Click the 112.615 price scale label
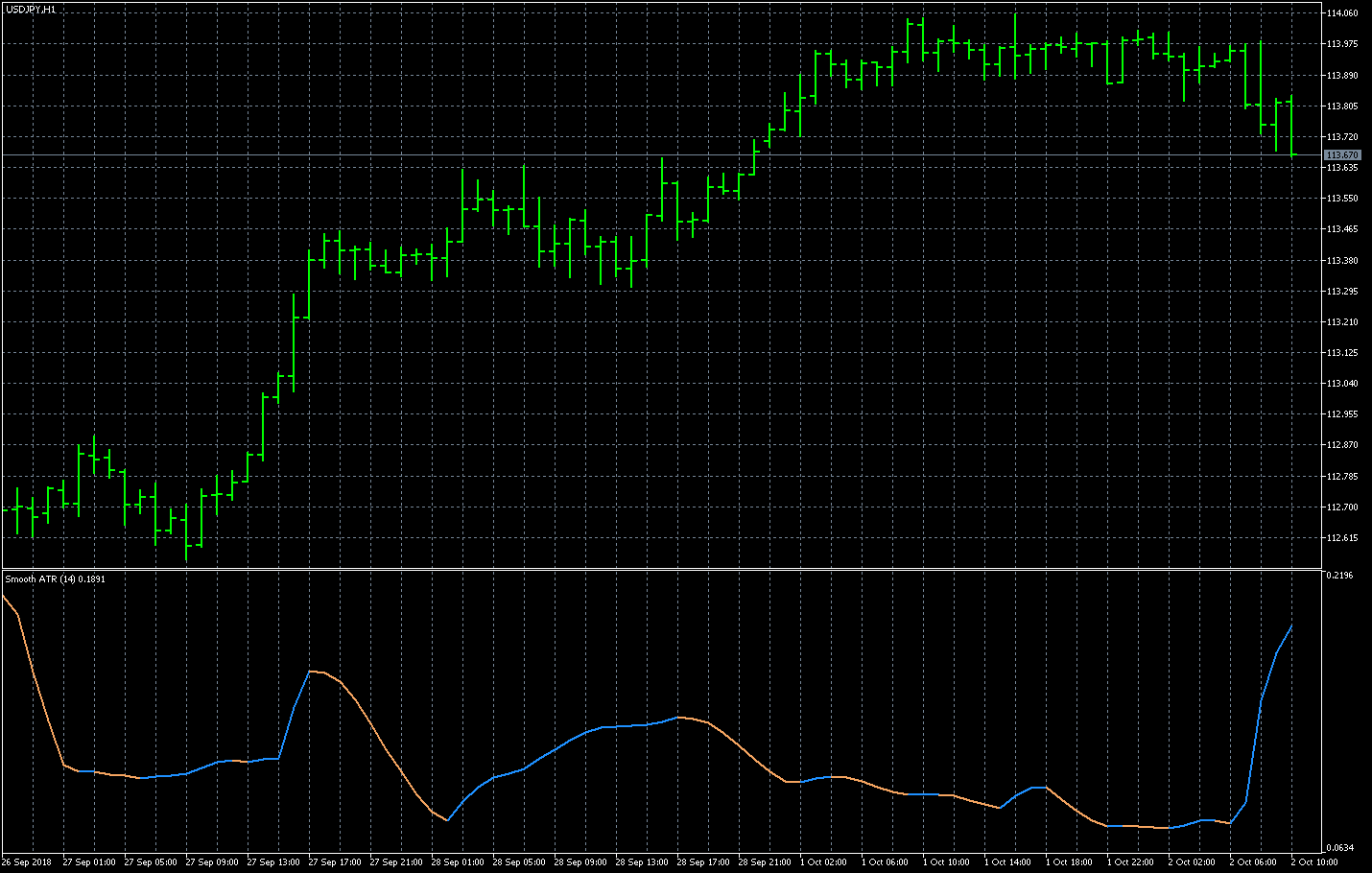1372x873 pixels. 1341,538
